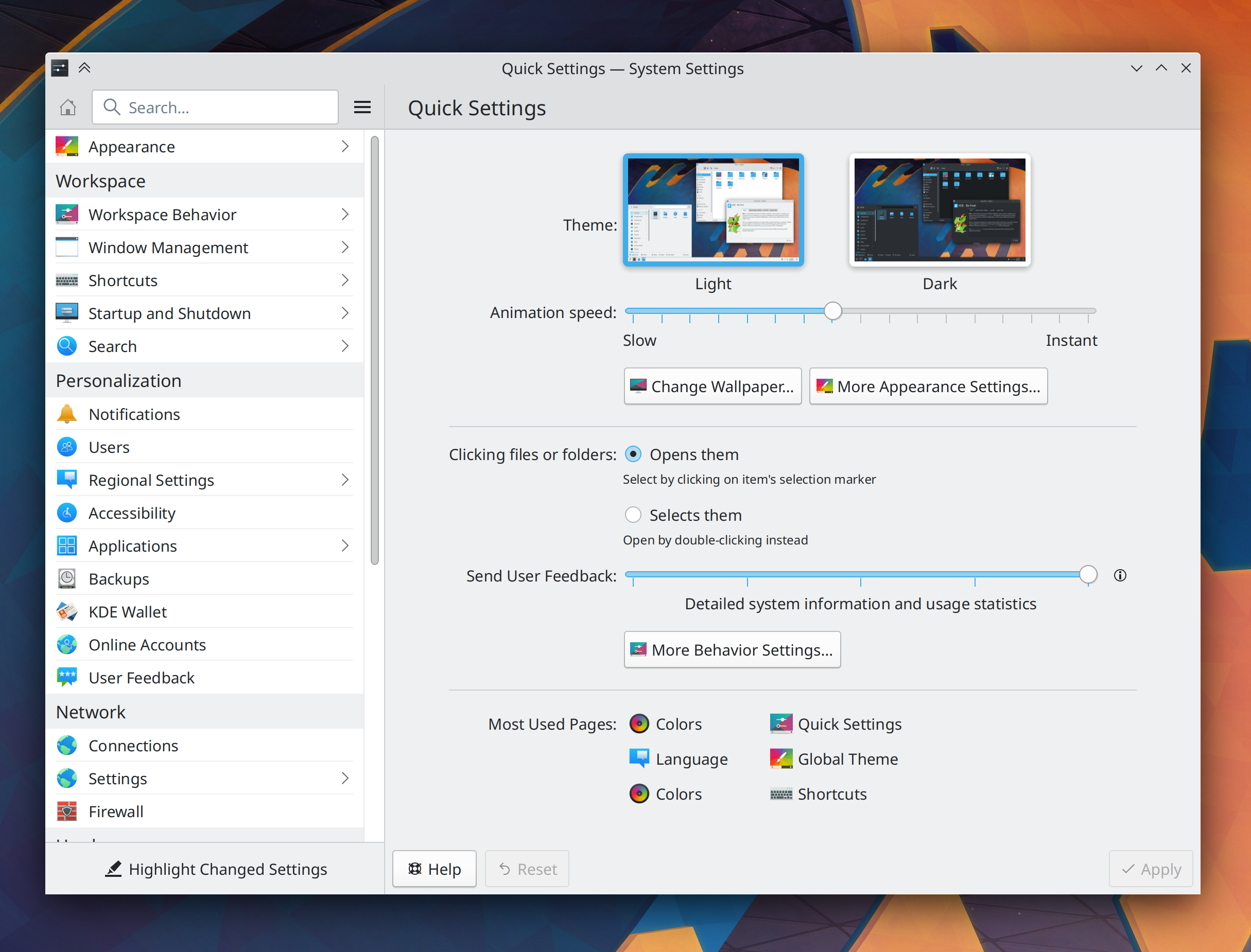Viewport: 1251px width, 952px height.
Task: Open the Backups settings page
Action: click(x=118, y=579)
